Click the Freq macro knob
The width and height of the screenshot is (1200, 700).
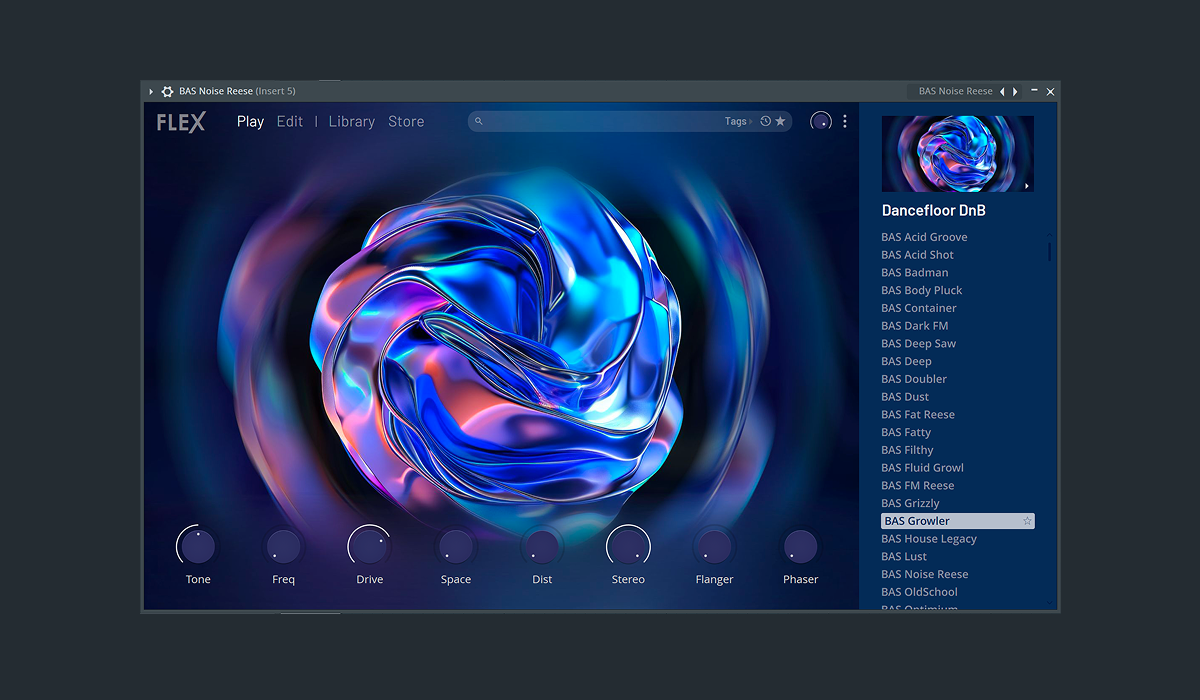click(284, 547)
